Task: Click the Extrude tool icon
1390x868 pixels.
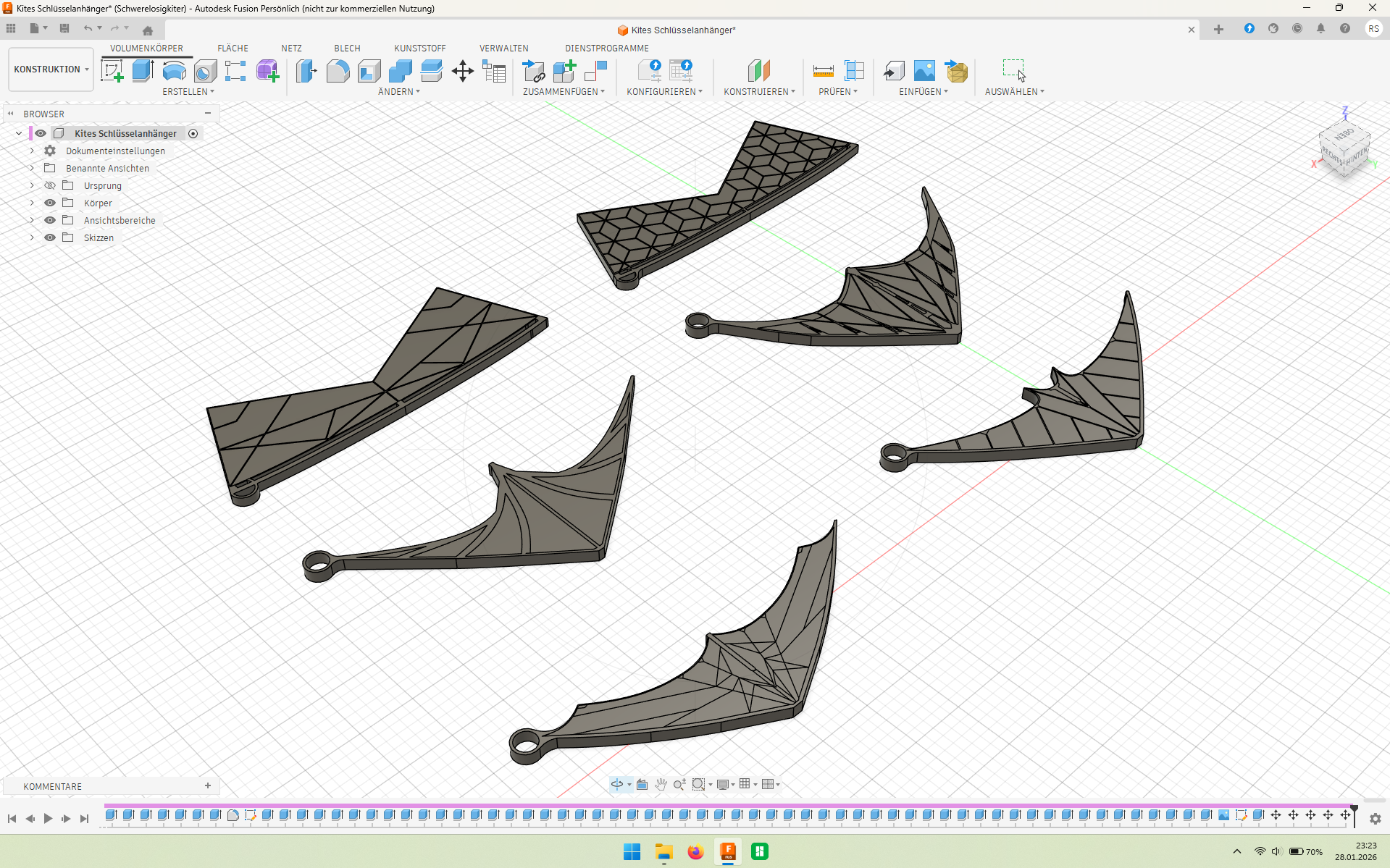Action: click(143, 71)
